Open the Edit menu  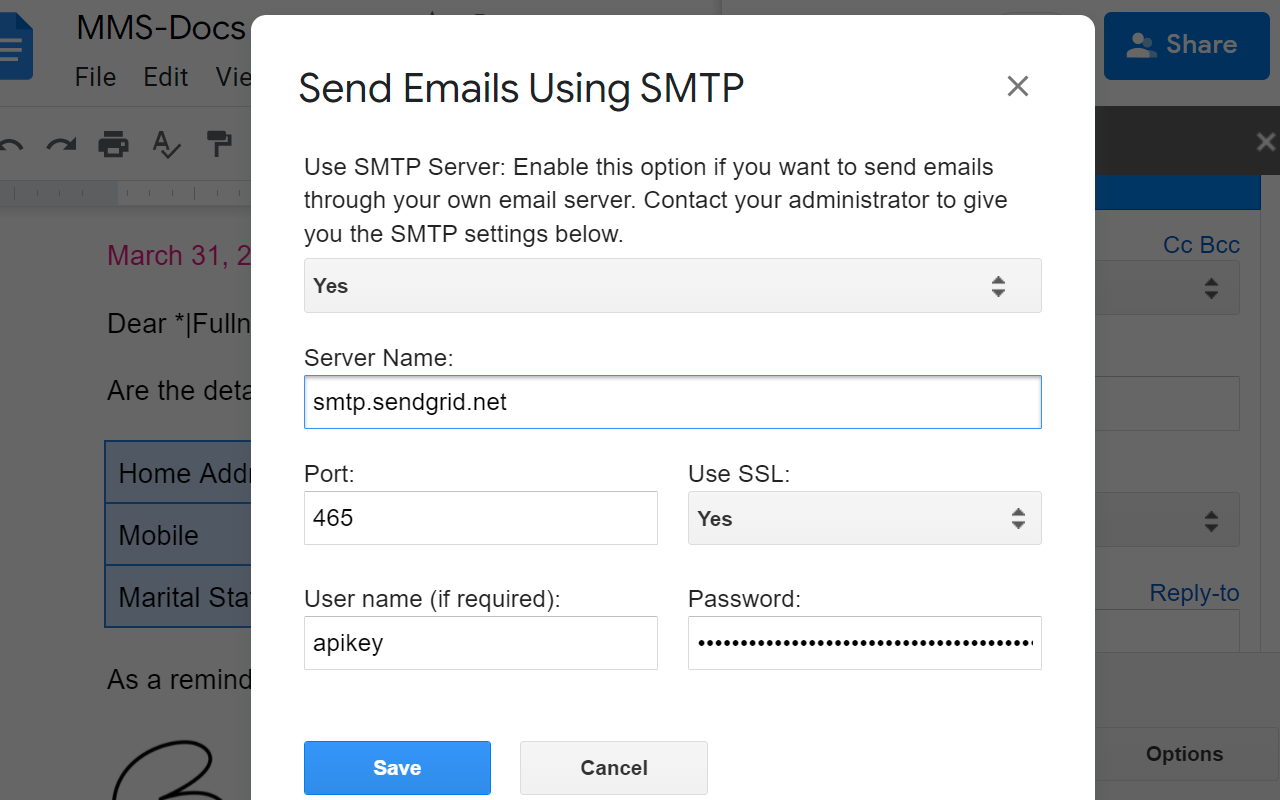(165, 77)
